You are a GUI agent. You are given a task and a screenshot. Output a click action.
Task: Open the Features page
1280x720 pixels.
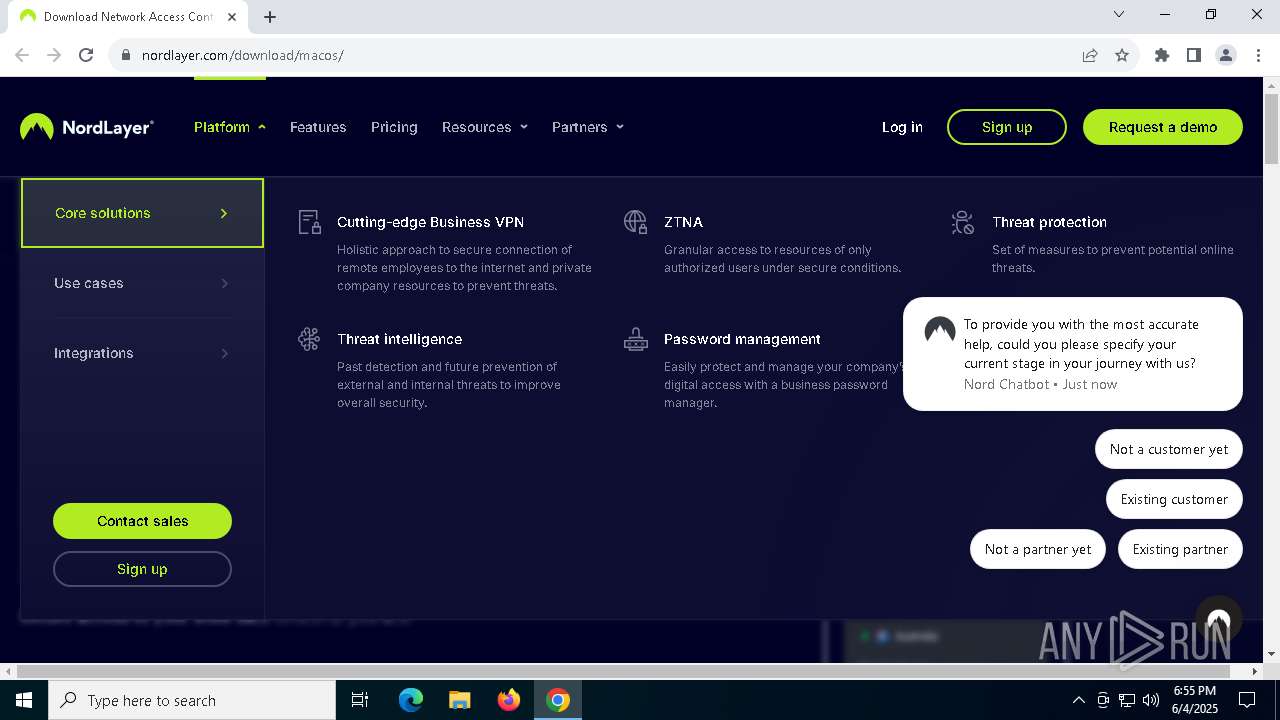[318, 127]
